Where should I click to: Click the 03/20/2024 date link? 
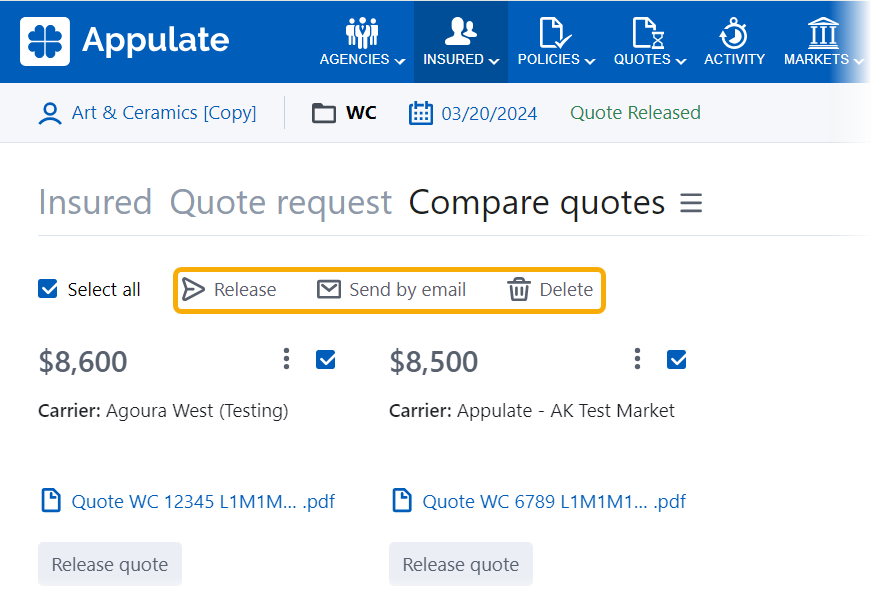[x=489, y=113]
